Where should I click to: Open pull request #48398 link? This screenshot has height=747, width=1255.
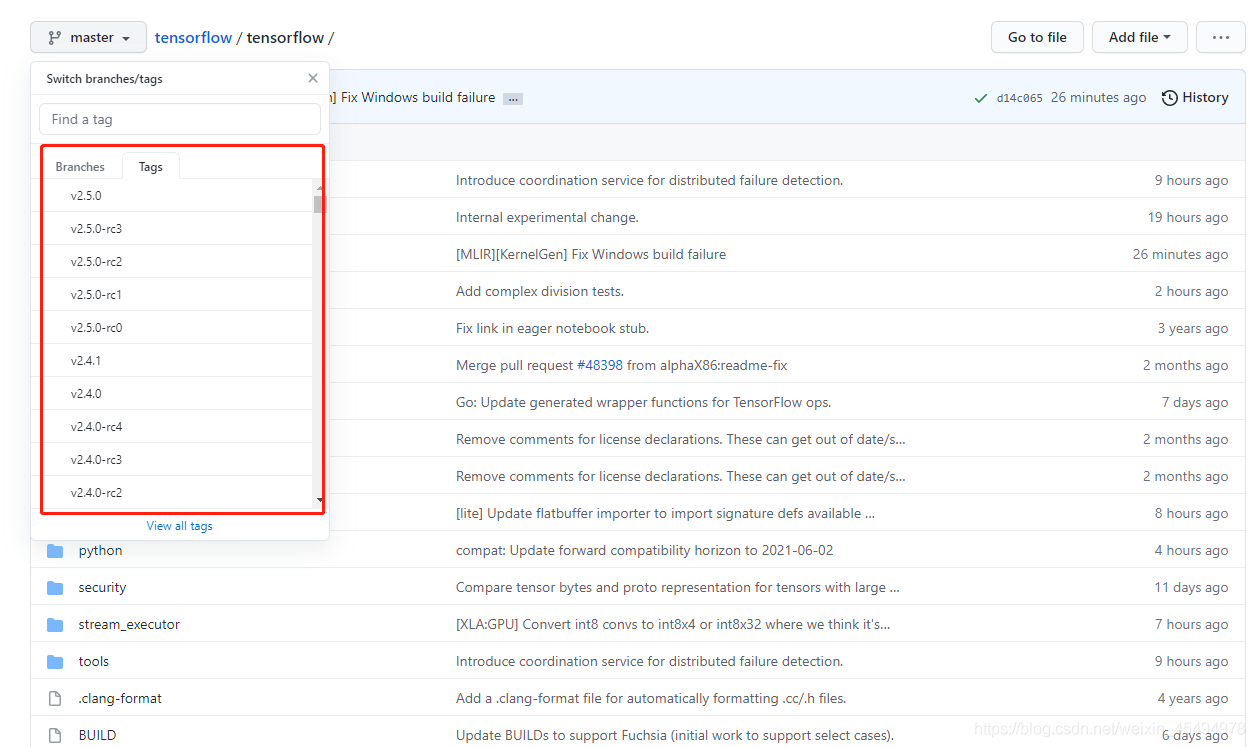coord(600,365)
